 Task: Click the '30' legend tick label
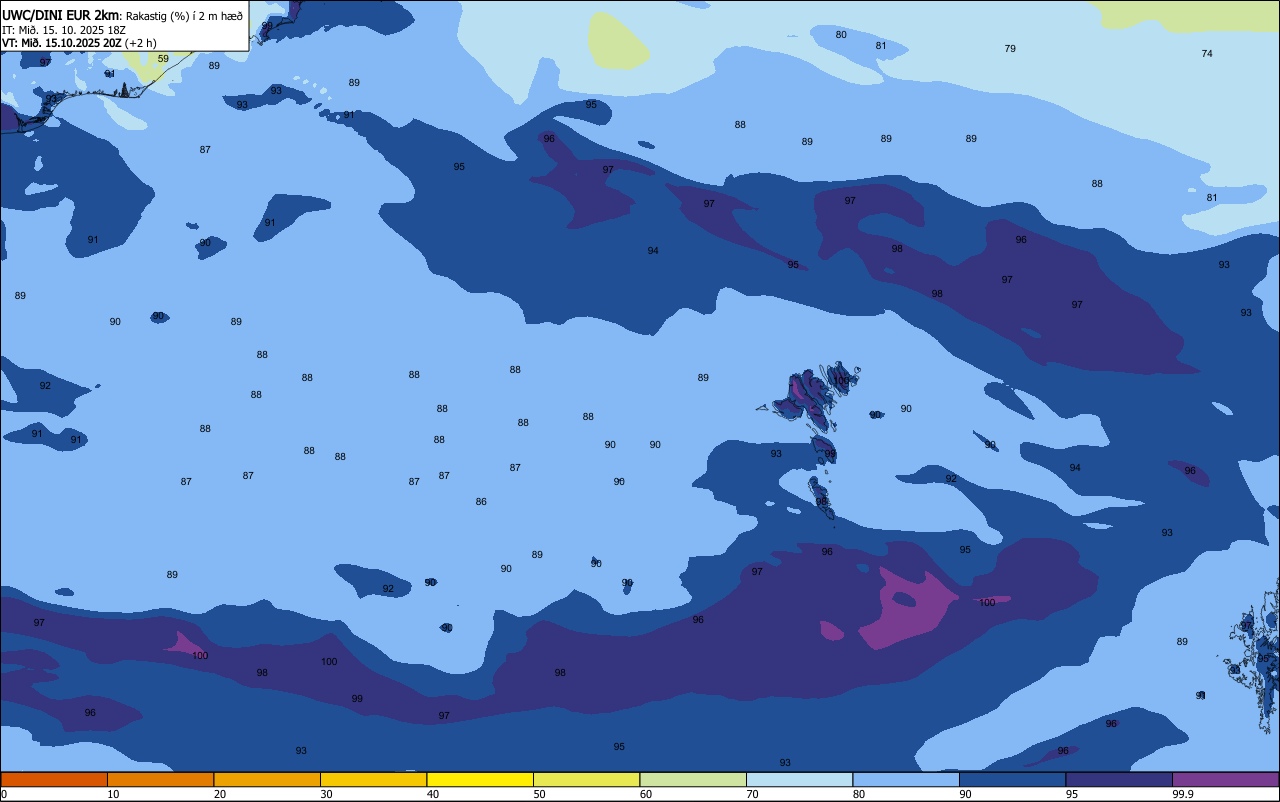pos(326,794)
